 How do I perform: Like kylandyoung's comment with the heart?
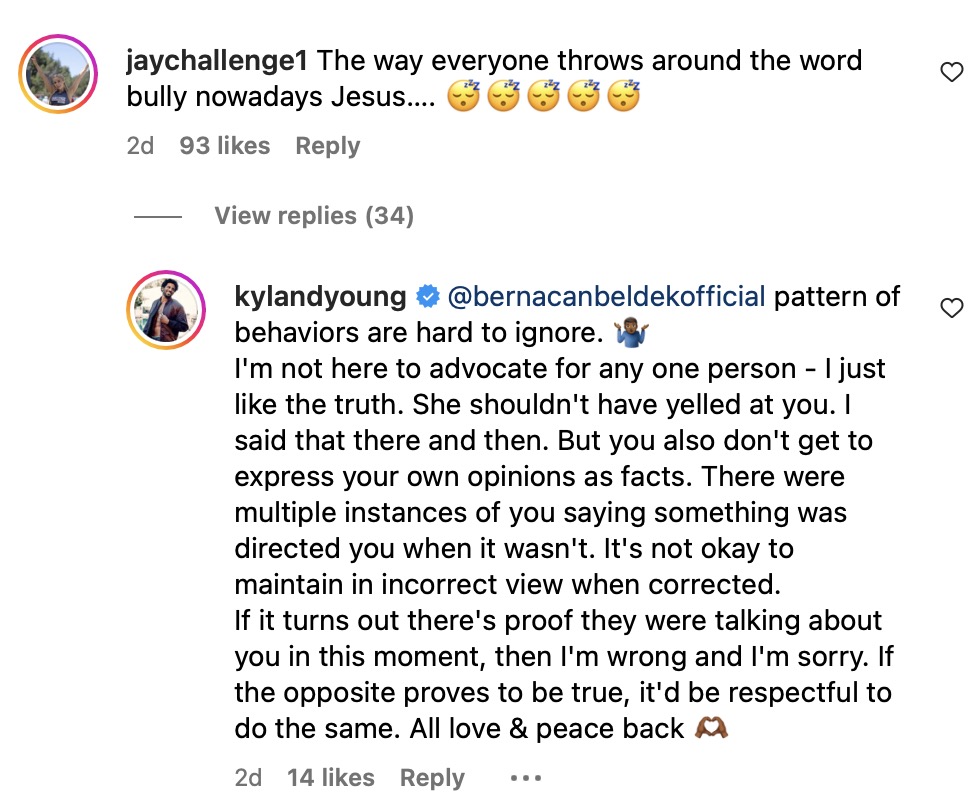click(952, 308)
